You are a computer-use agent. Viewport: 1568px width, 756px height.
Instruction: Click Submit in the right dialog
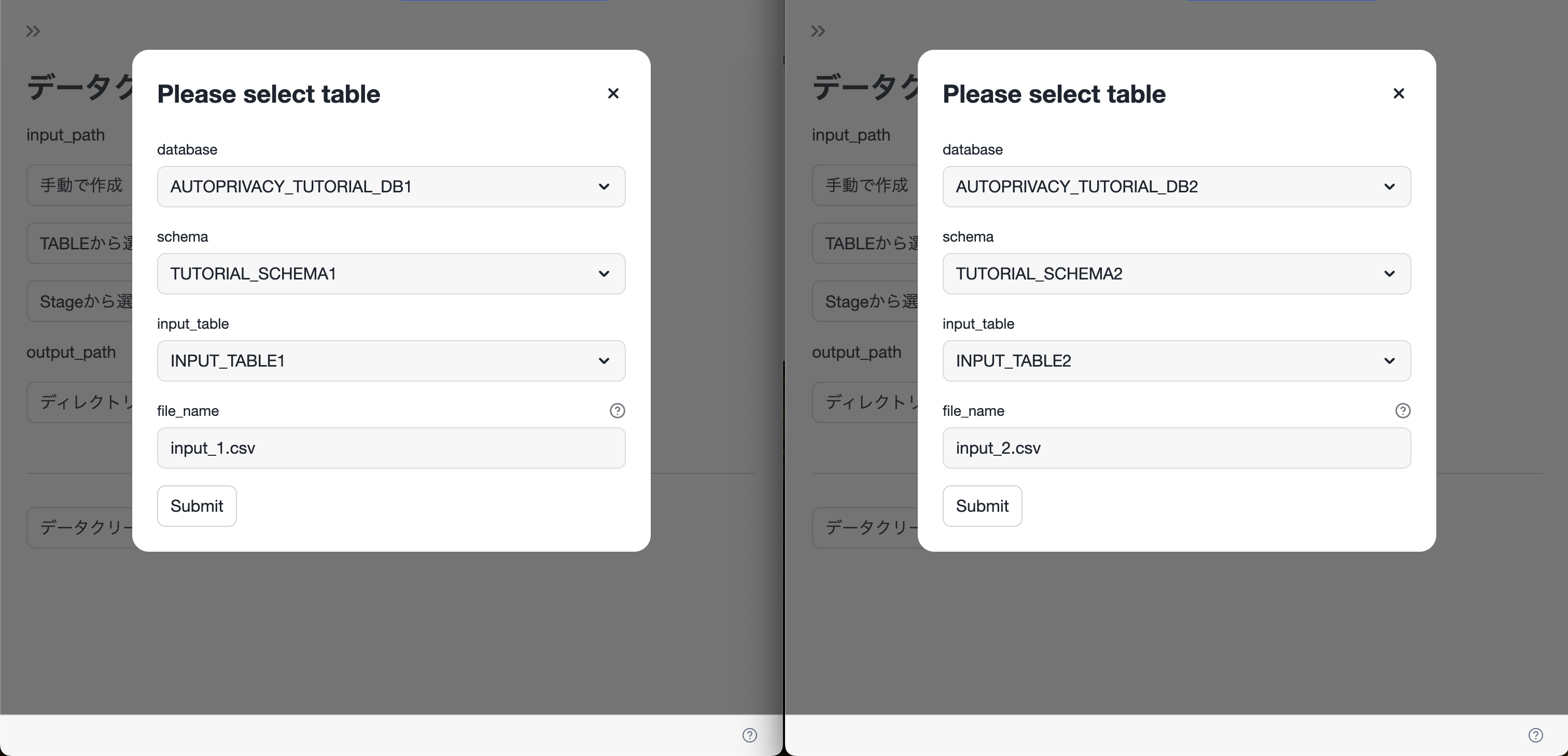pos(982,506)
